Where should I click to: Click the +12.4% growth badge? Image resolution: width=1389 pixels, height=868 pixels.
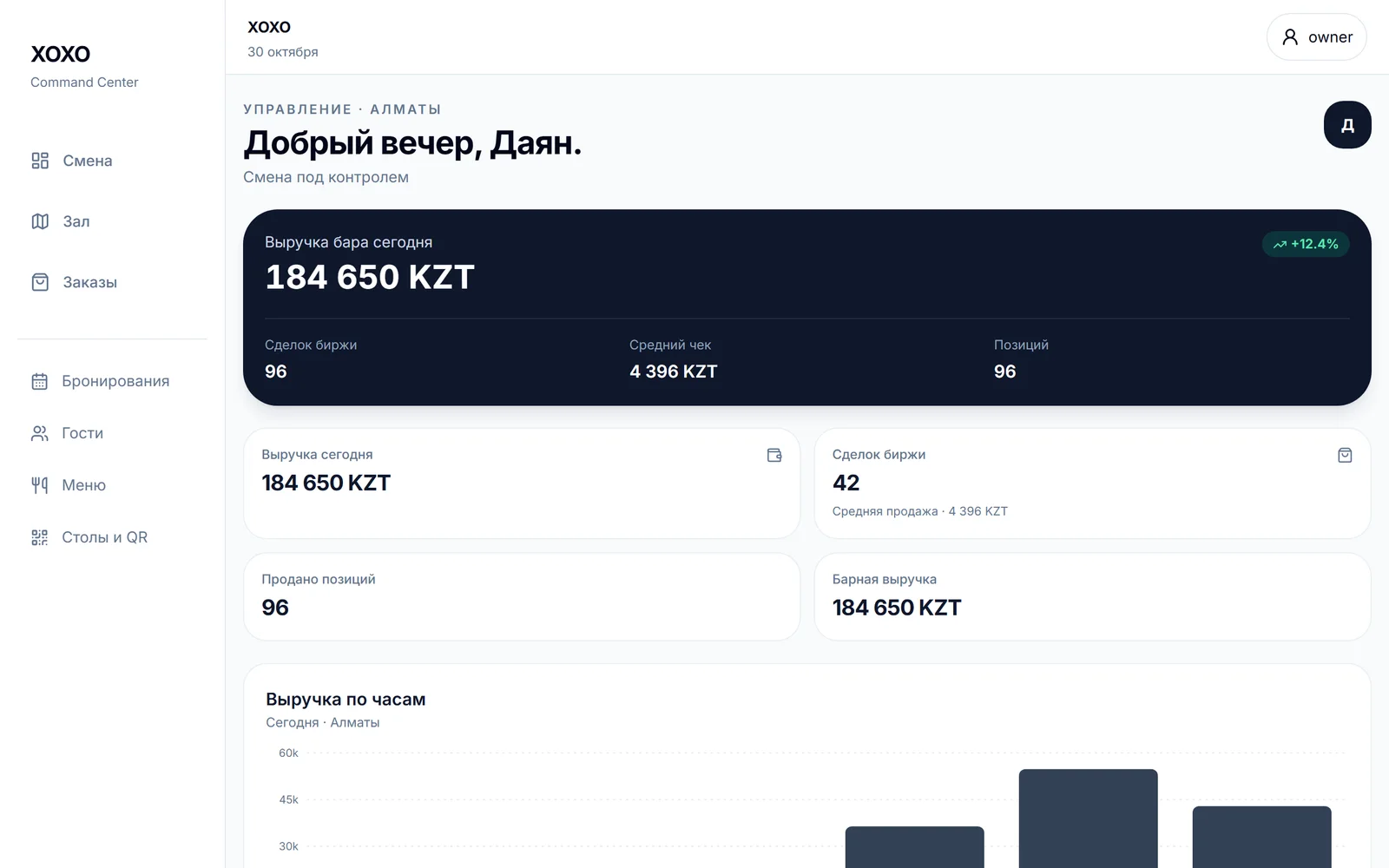pyautogui.click(x=1306, y=244)
